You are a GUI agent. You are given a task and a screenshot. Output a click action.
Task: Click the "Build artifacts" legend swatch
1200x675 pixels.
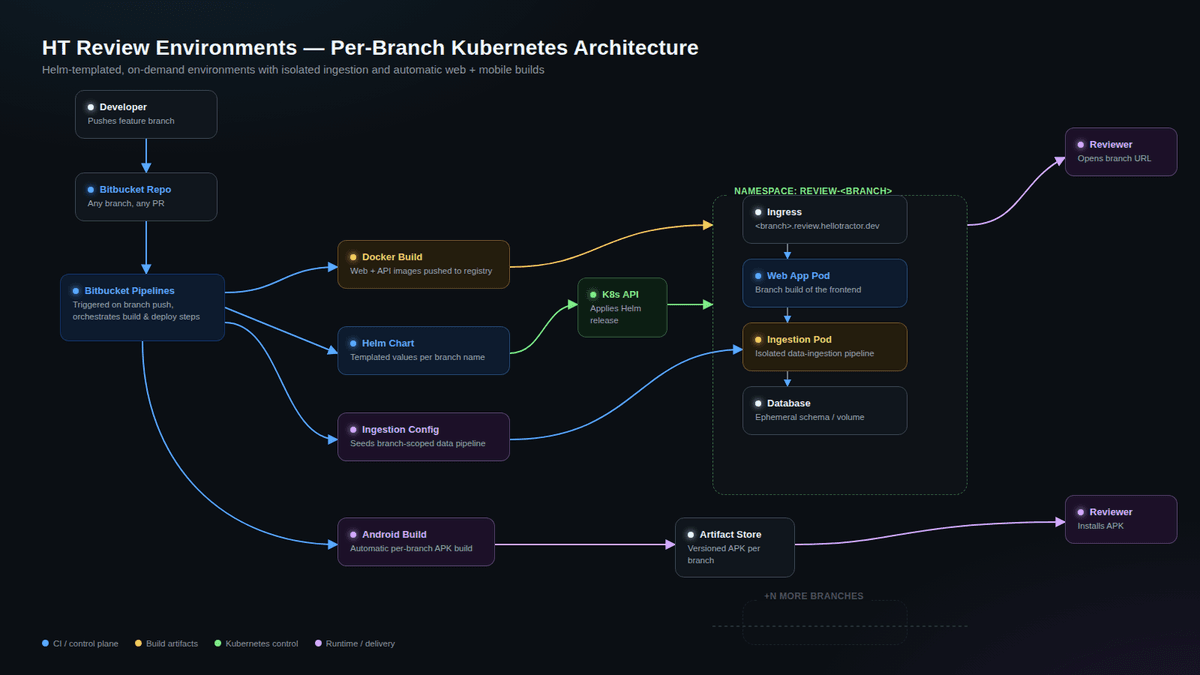(137, 643)
